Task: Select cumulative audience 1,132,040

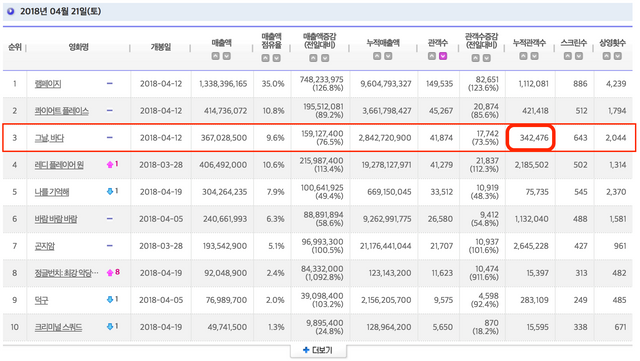Action: (531, 219)
